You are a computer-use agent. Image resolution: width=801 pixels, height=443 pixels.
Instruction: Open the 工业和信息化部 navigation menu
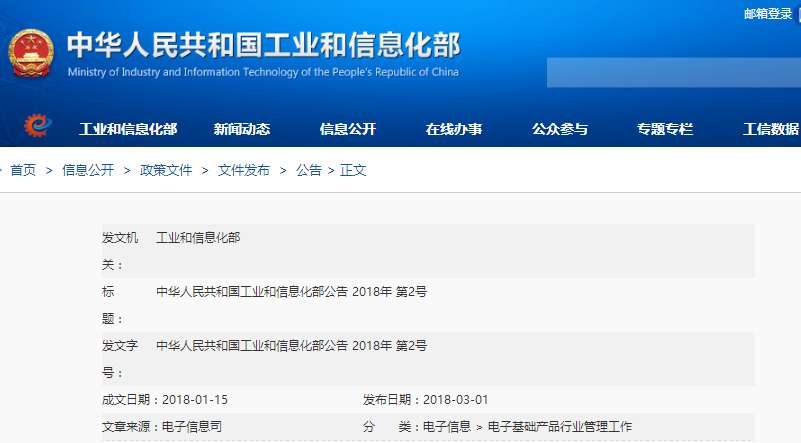tap(128, 129)
